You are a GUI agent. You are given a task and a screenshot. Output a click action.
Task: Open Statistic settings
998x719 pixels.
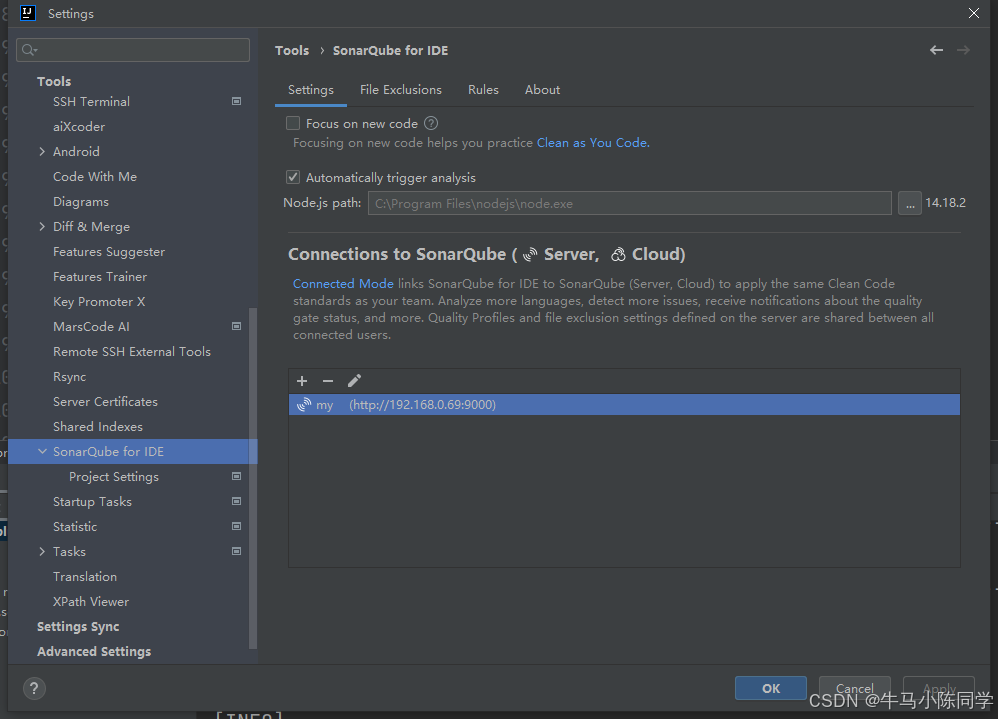pyautogui.click(x=75, y=526)
